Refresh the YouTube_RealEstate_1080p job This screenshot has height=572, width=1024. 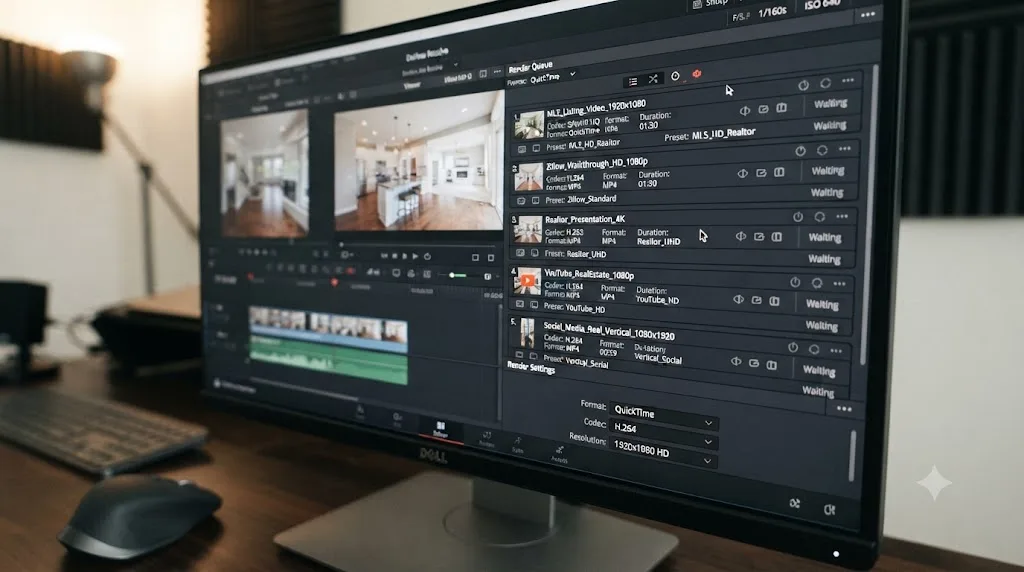pos(817,283)
